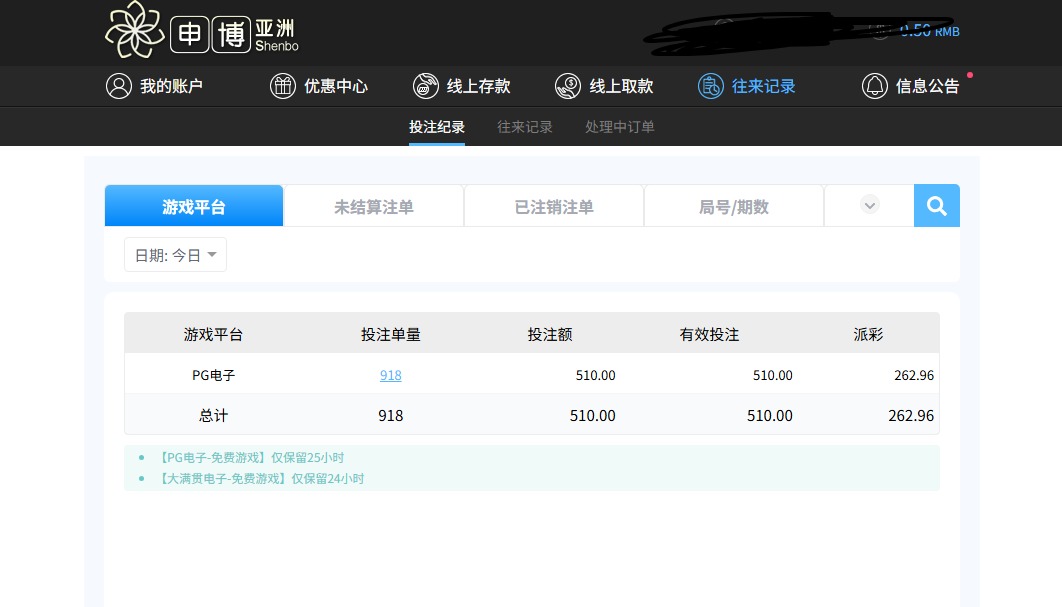Click the 我的账户 user profile icon

tap(119, 86)
